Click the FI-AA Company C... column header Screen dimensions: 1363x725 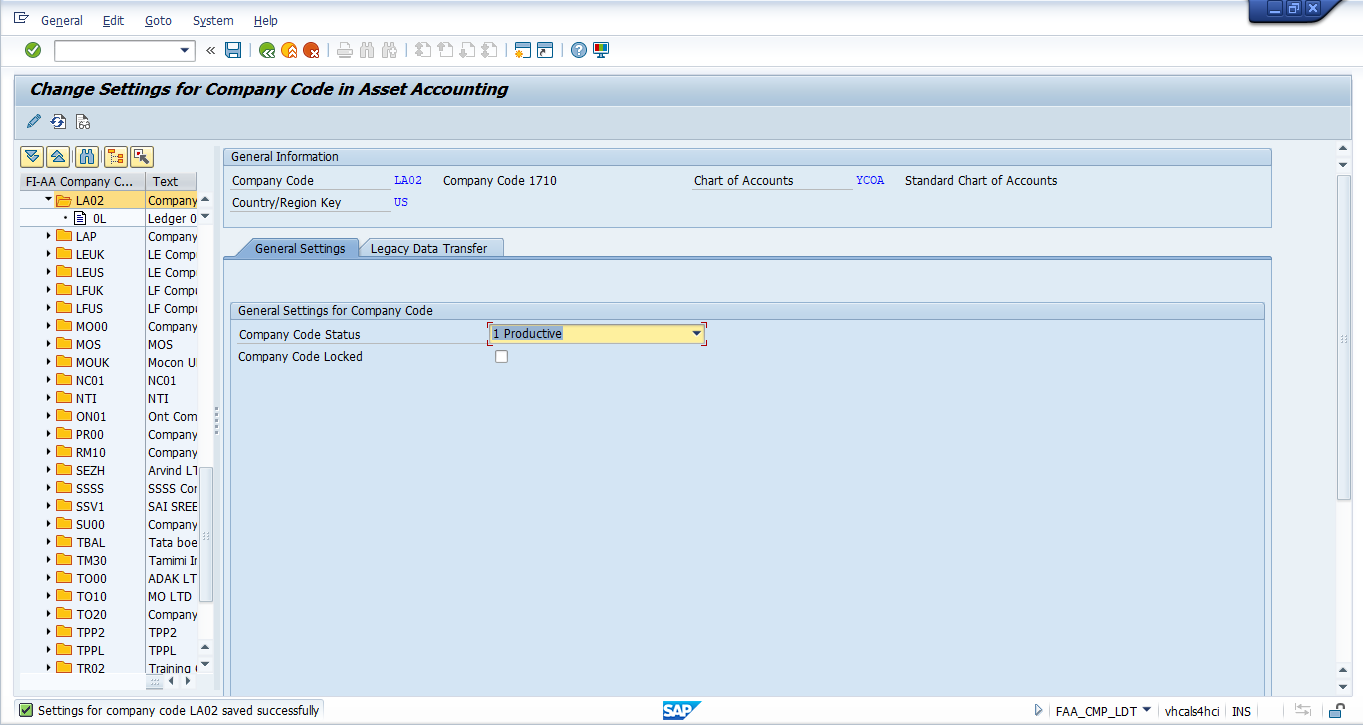[x=82, y=181]
